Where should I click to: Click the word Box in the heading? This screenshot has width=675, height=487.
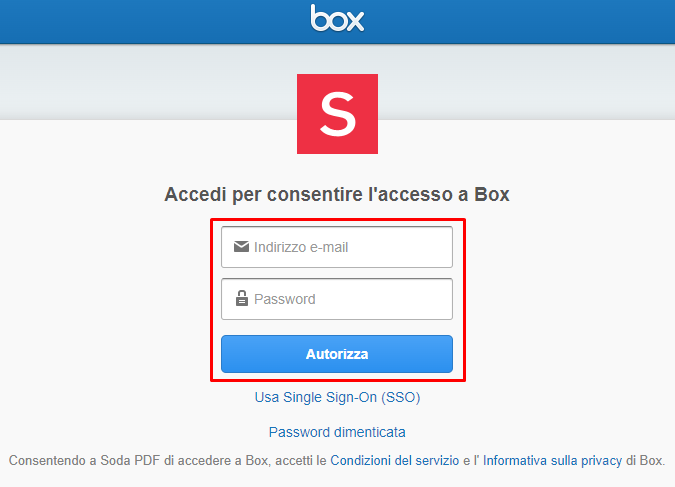point(492,194)
